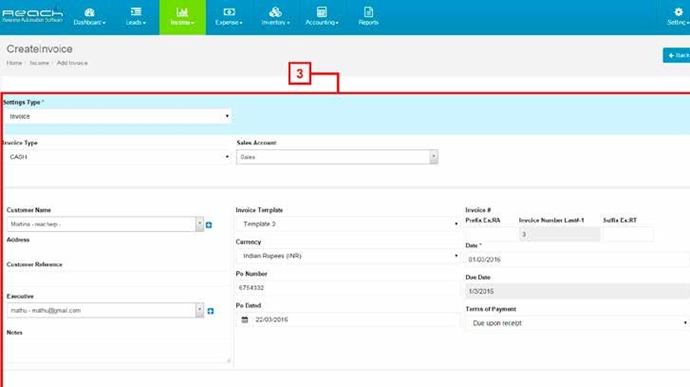
Task: Focus the Notes text area
Action: click(x=118, y=350)
